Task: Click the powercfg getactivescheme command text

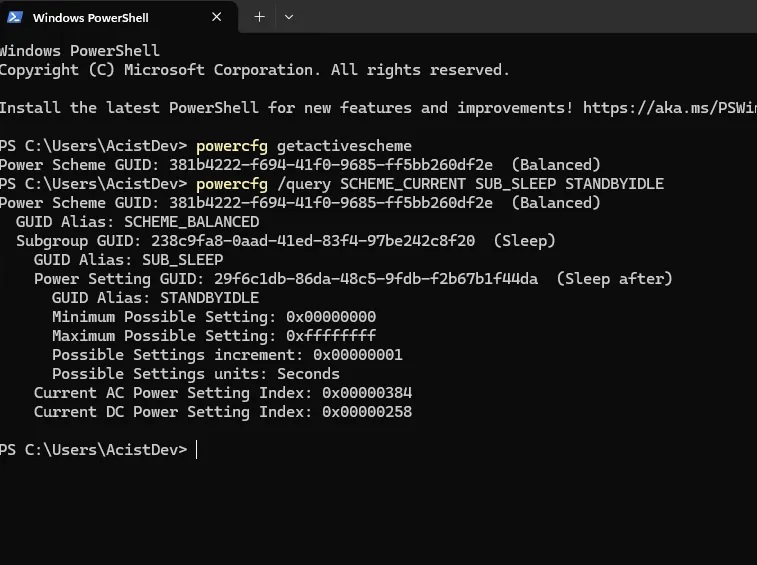Action: (x=304, y=146)
